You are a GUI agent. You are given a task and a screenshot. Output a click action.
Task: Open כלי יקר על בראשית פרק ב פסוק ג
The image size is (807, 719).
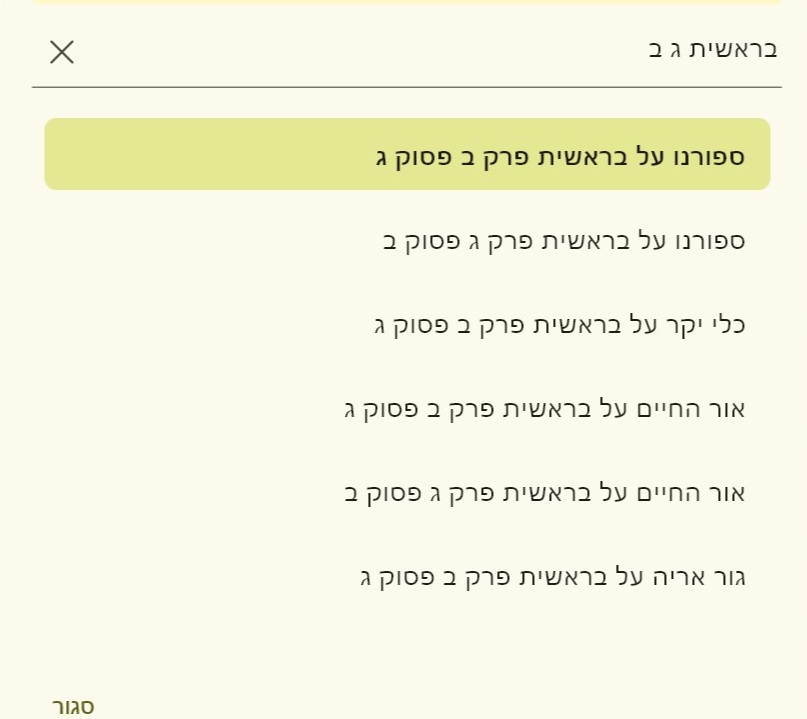(x=559, y=324)
